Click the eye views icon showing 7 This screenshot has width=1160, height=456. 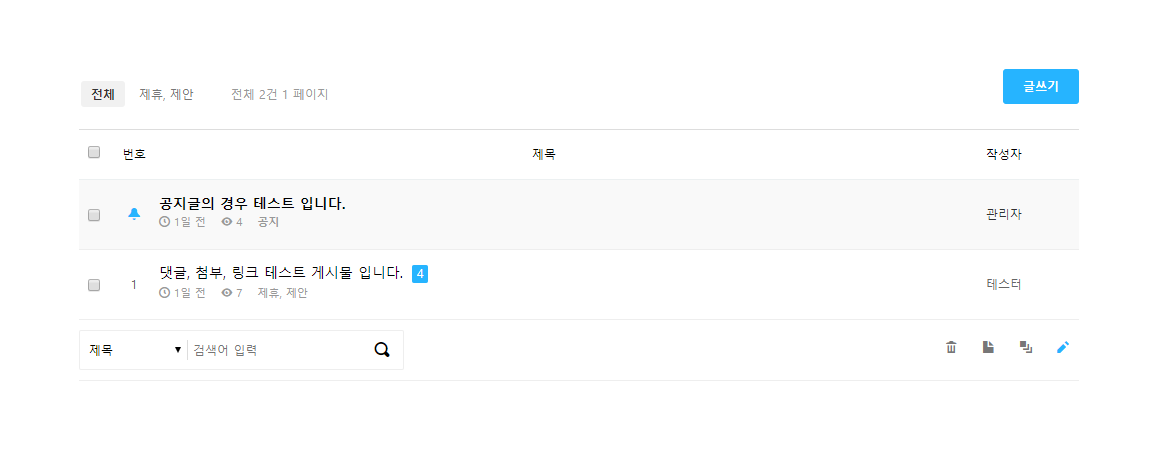coord(227,293)
